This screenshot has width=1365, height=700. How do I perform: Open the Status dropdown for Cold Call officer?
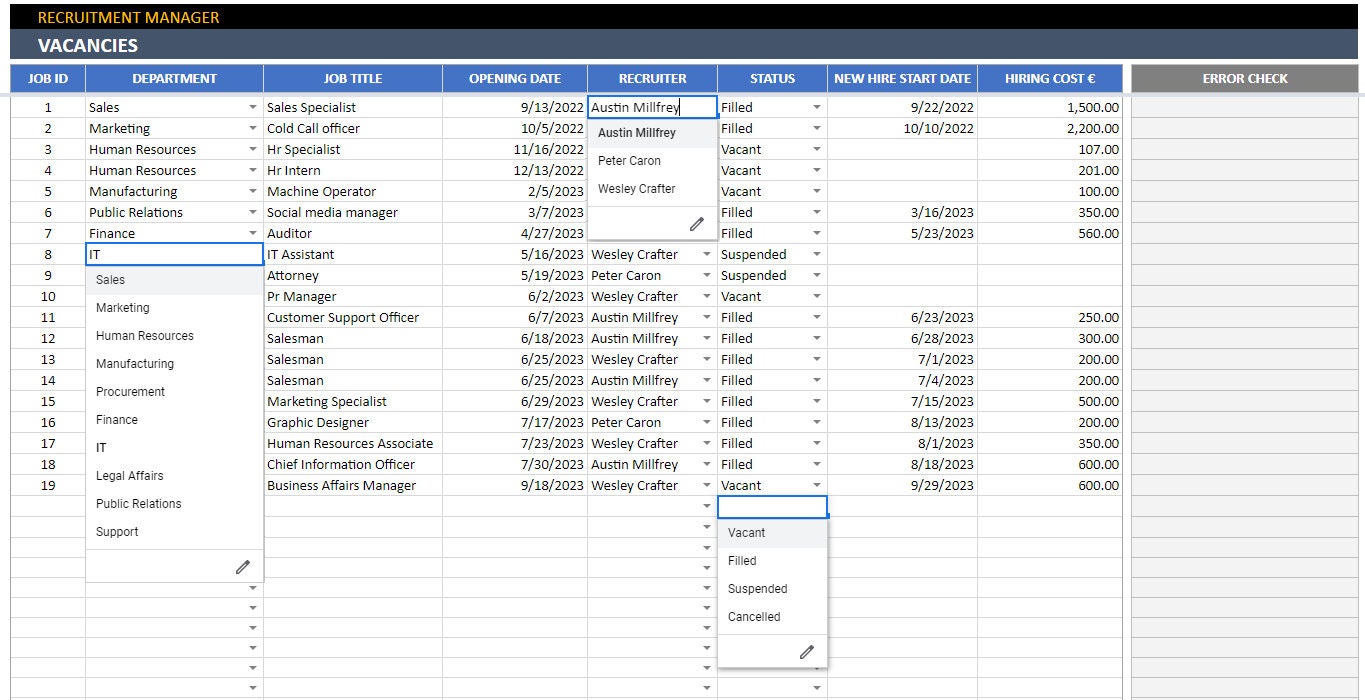816,128
